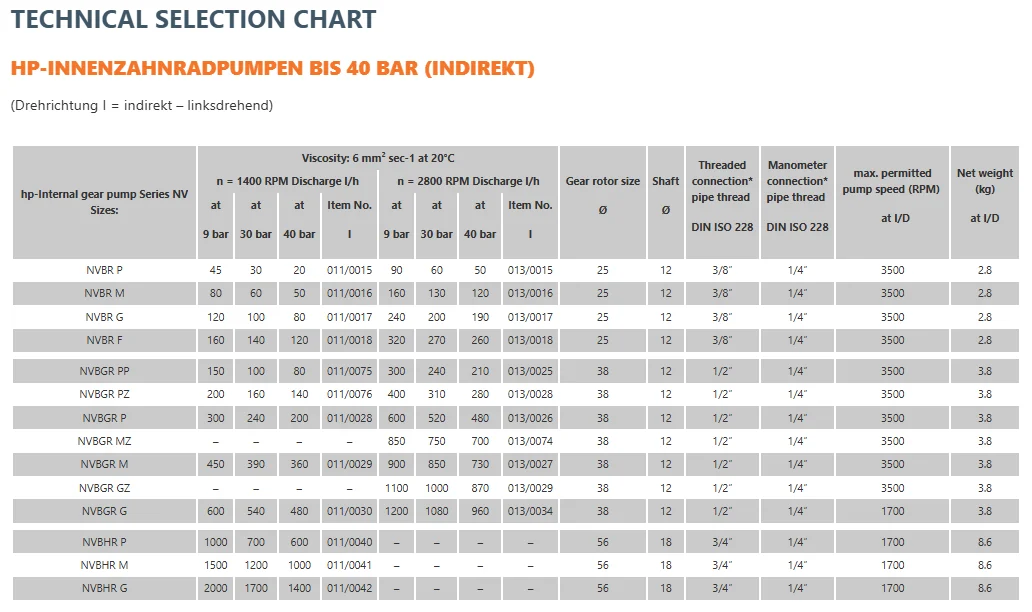Select the NVBGR MZ row label
1032x612 pixels.
104,441
